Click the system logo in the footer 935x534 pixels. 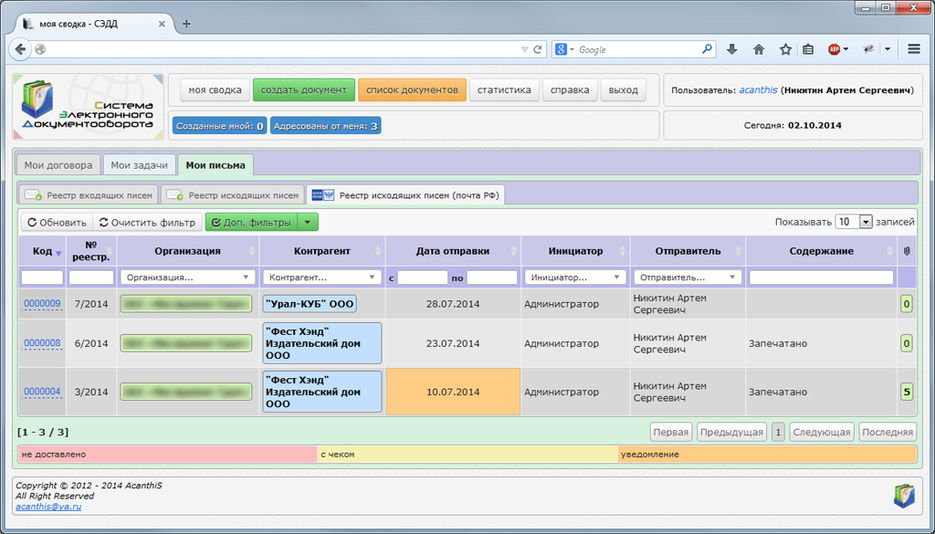tap(904, 495)
